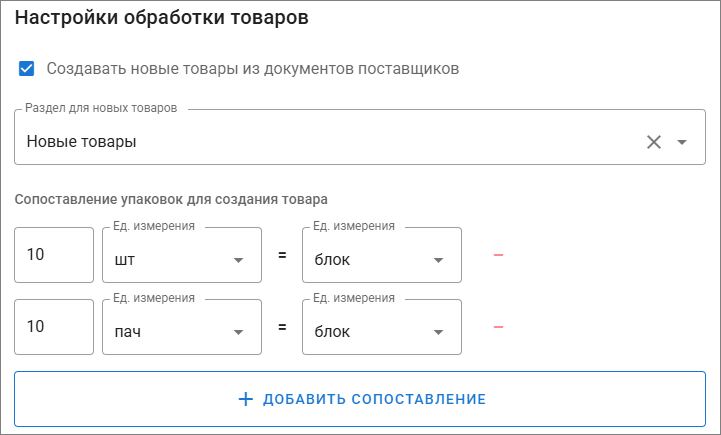
Task: Click the arrow of second row's 'блок' unit
Action: click(438, 333)
